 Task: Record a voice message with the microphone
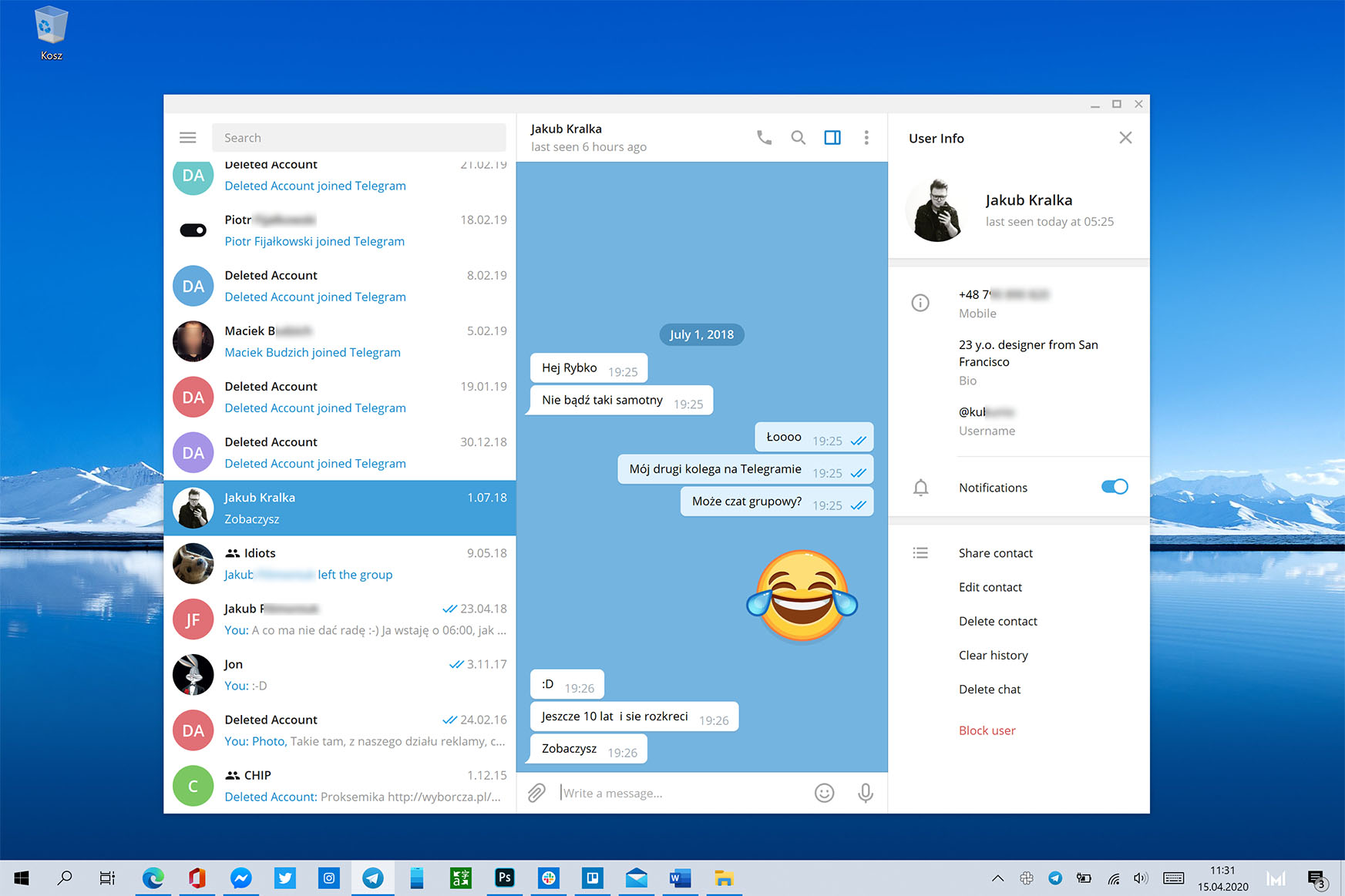(866, 793)
